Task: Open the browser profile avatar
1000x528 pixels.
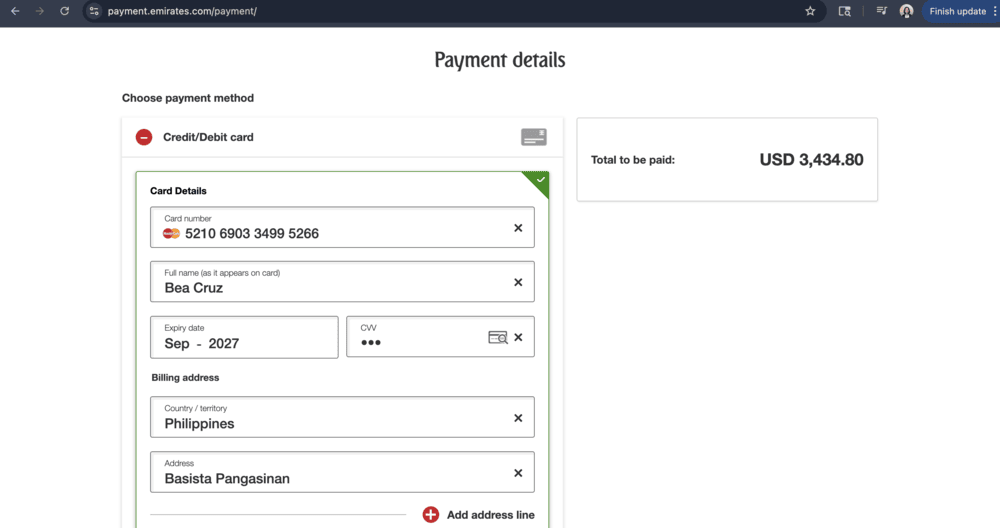Action: point(906,11)
